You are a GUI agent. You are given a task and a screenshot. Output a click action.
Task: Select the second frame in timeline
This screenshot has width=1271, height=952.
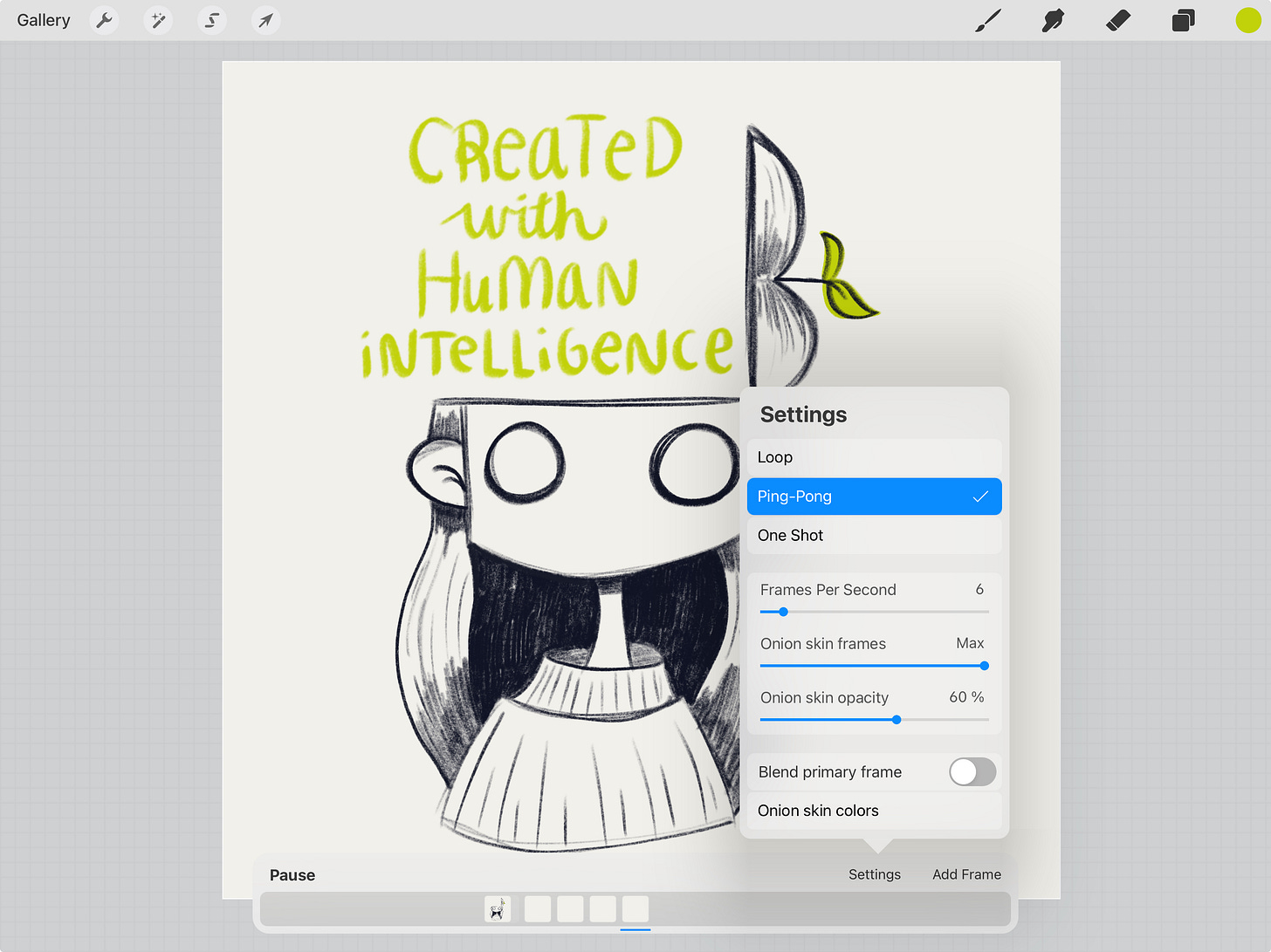pyautogui.click(x=538, y=908)
